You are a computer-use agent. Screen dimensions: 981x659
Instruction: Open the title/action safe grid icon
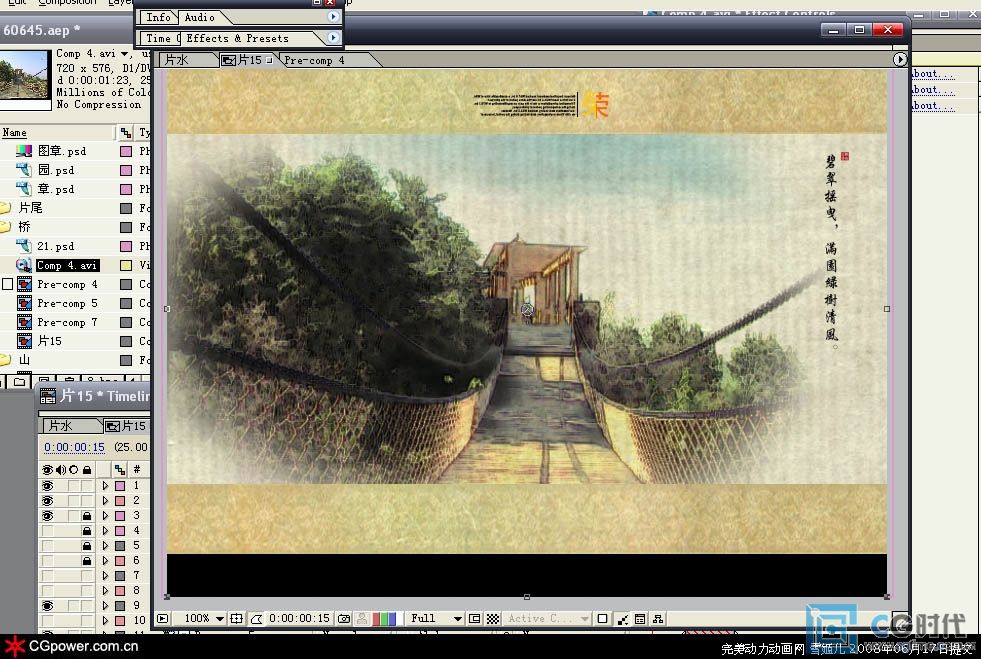click(236, 618)
